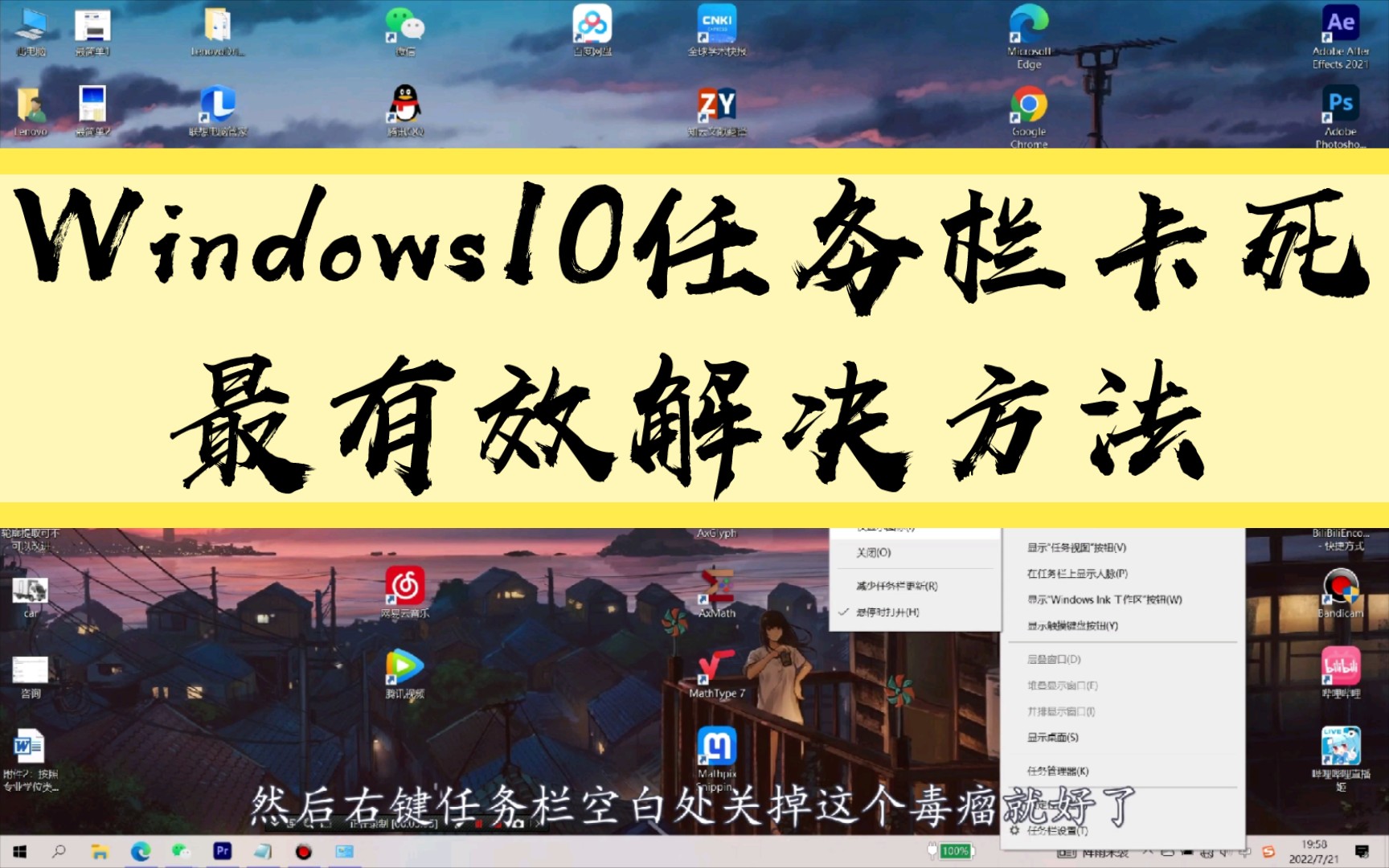Viewport: 1389px width, 868px height.
Task: Open the bilibili desktop shortcut
Action: coord(1340,674)
